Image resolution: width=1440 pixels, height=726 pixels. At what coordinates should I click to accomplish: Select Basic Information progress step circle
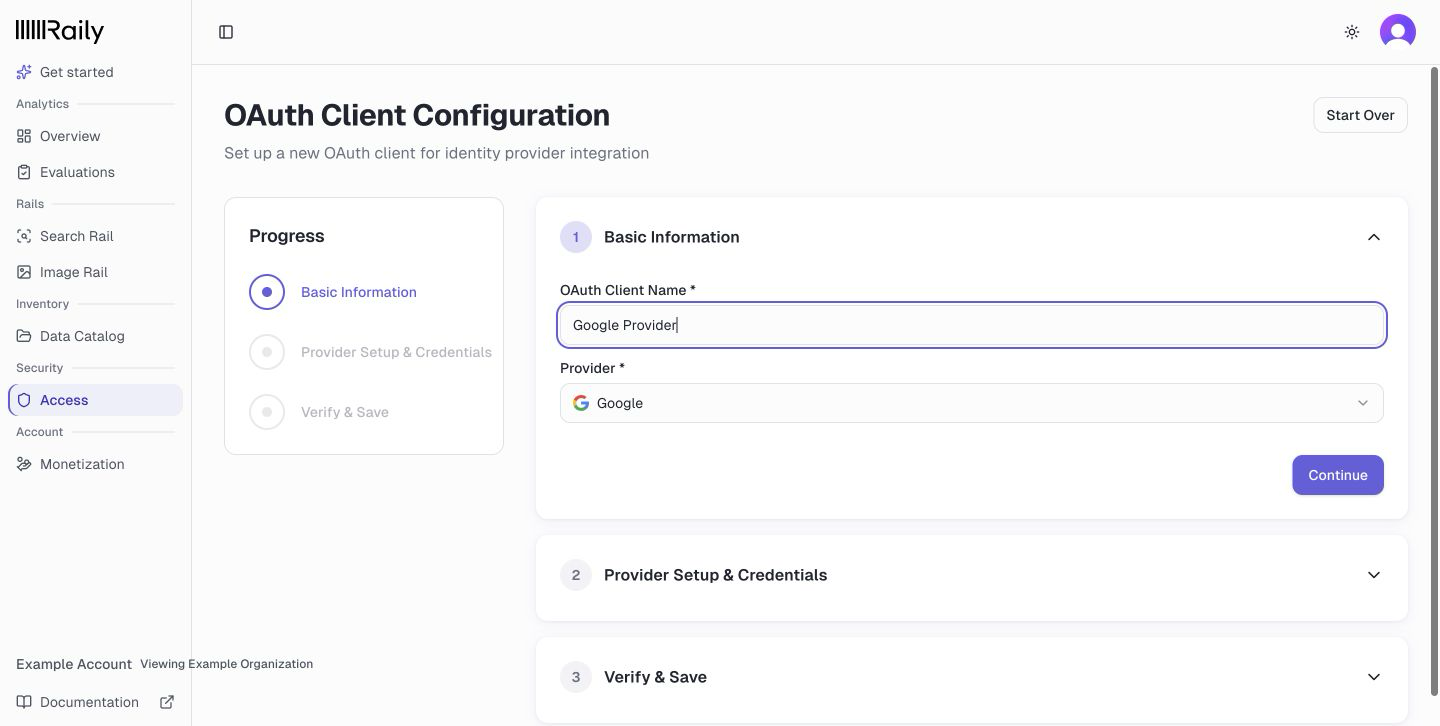(267, 292)
